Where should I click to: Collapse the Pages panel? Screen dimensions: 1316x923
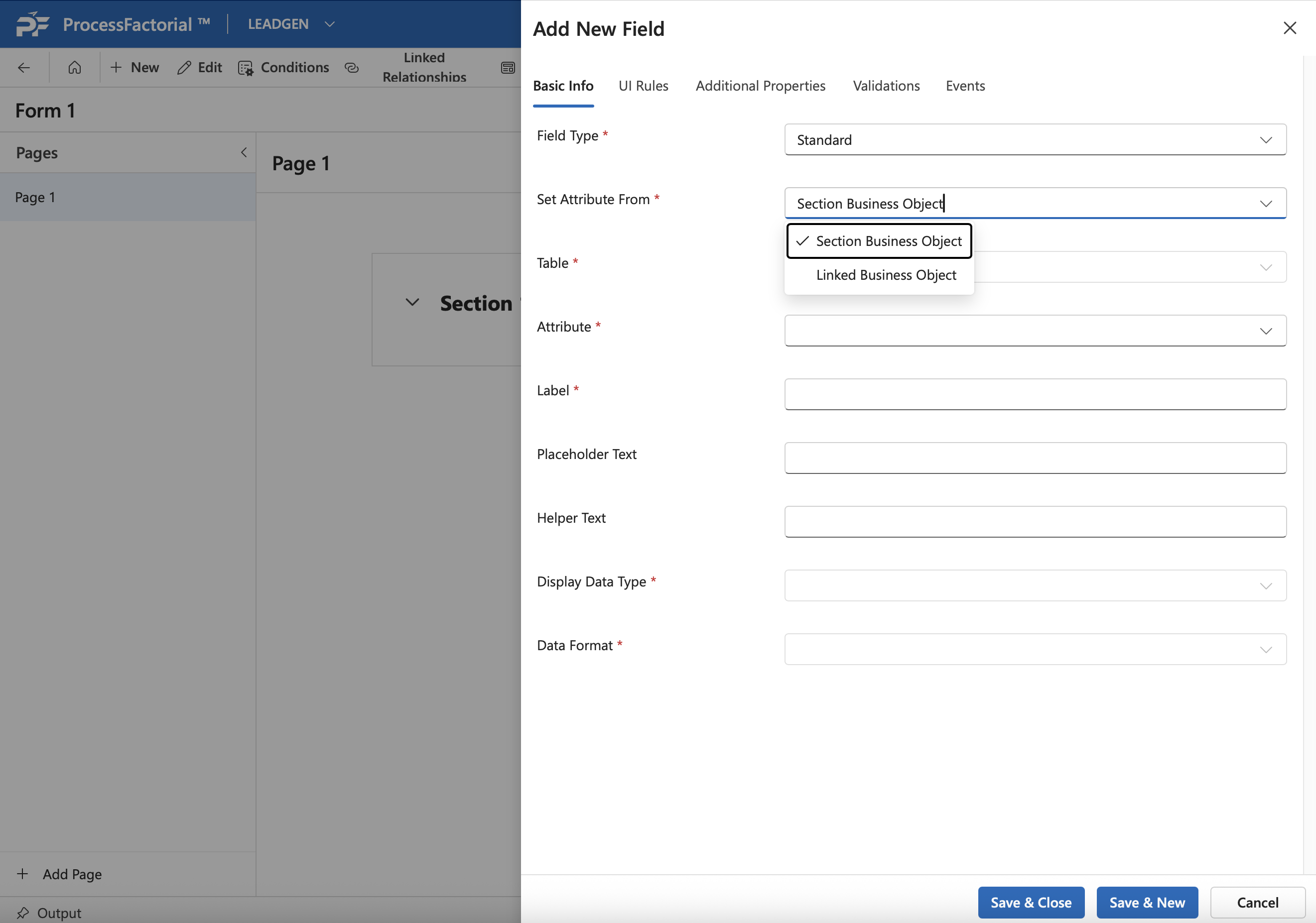[x=244, y=152]
